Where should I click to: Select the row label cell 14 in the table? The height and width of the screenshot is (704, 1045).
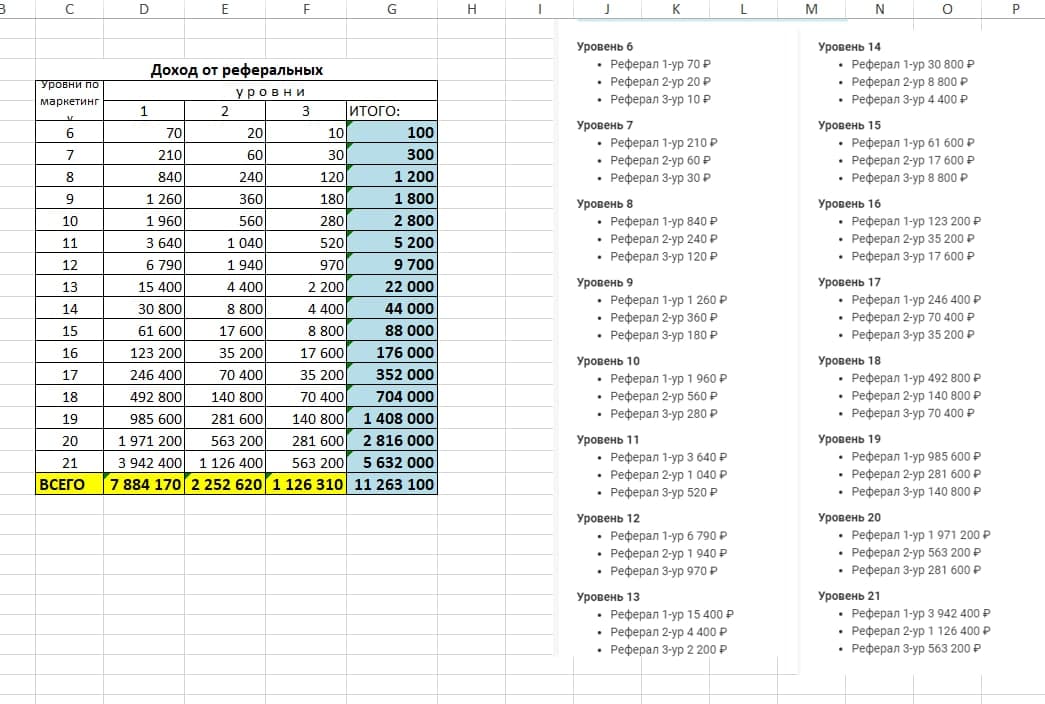69,309
